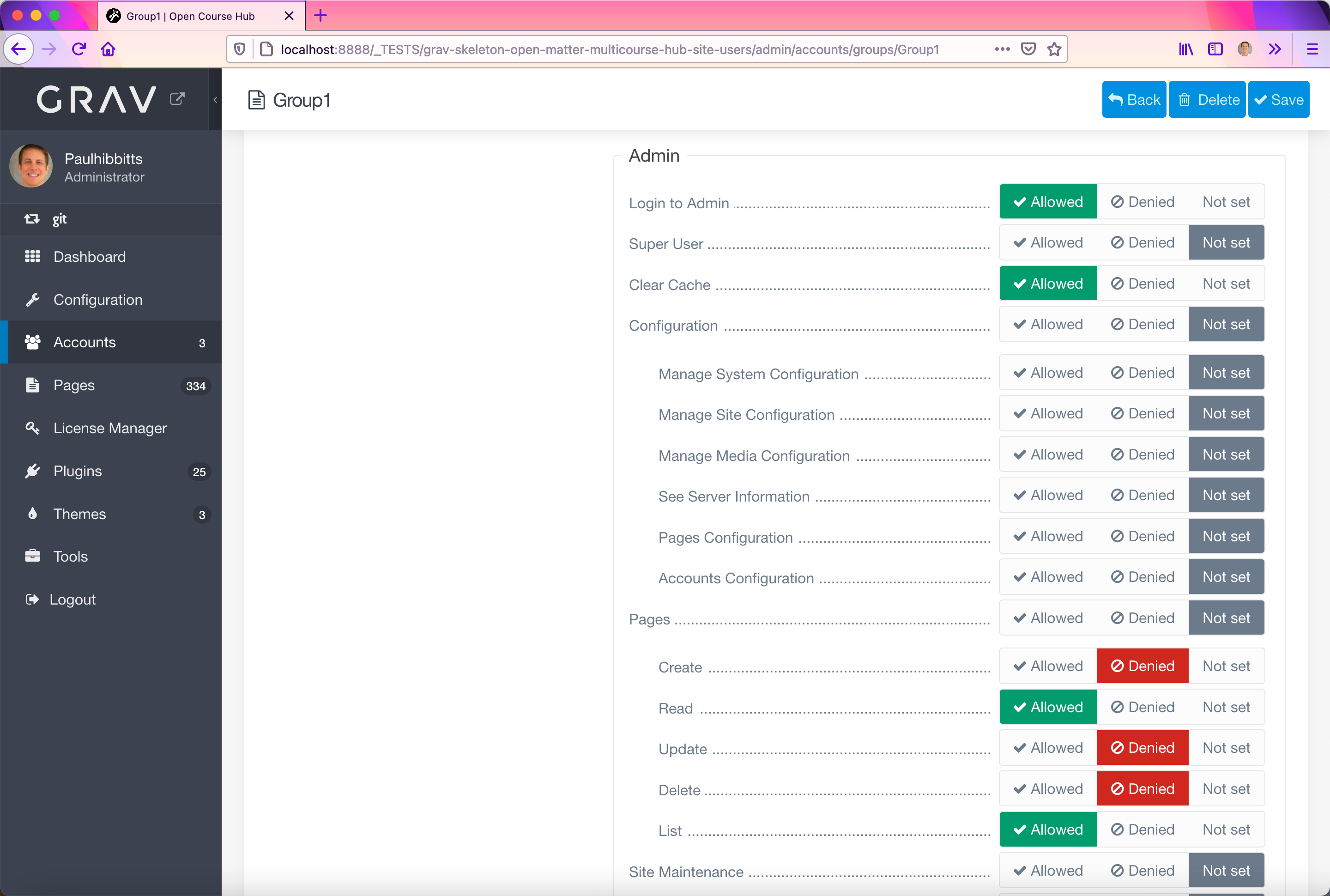1330x896 pixels.
Task: Deny the Super User permission
Action: [x=1141, y=242]
